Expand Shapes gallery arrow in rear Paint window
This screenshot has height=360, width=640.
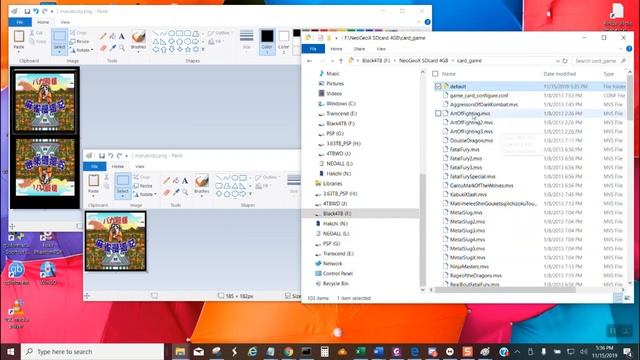click(x=203, y=49)
